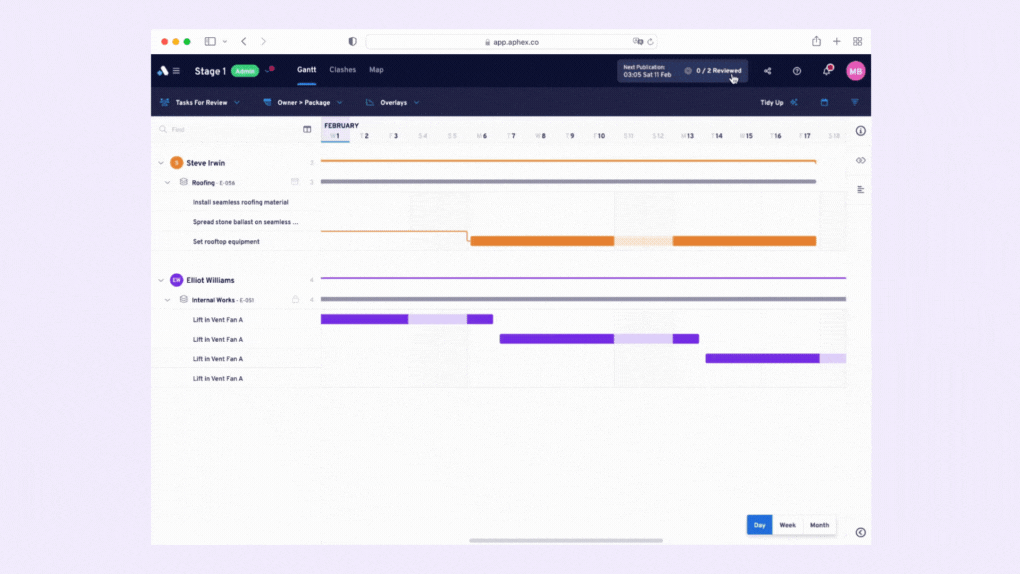Click the MB user avatar

point(855,71)
